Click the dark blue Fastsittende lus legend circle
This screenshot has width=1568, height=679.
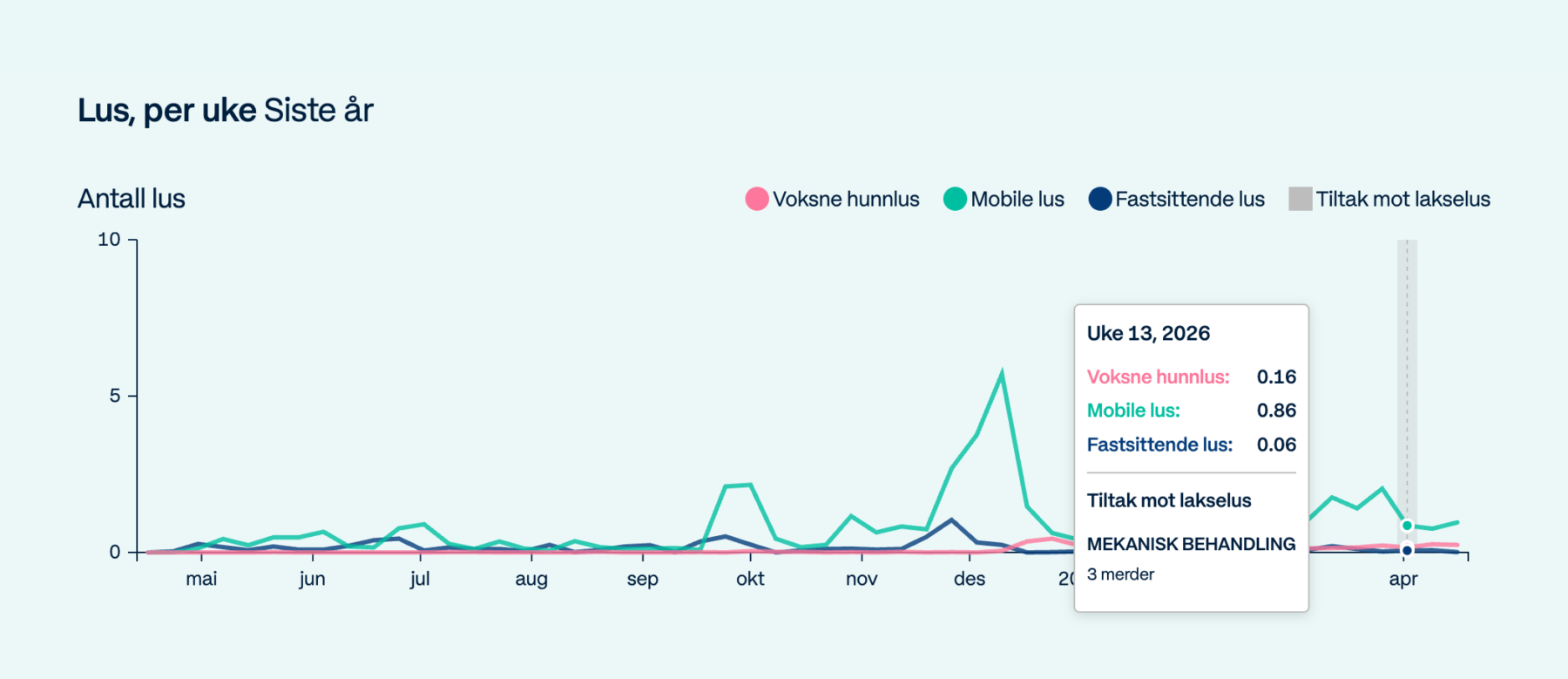click(1099, 200)
